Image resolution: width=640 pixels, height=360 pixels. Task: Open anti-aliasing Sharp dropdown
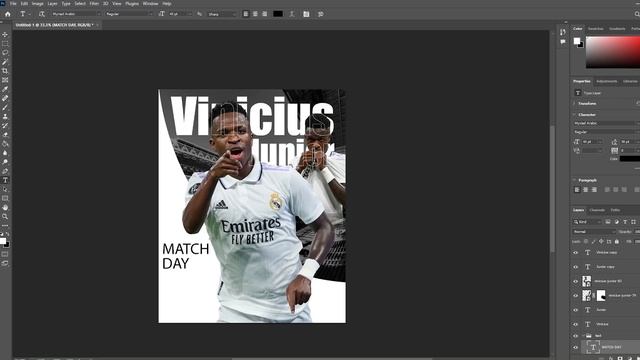click(222, 14)
